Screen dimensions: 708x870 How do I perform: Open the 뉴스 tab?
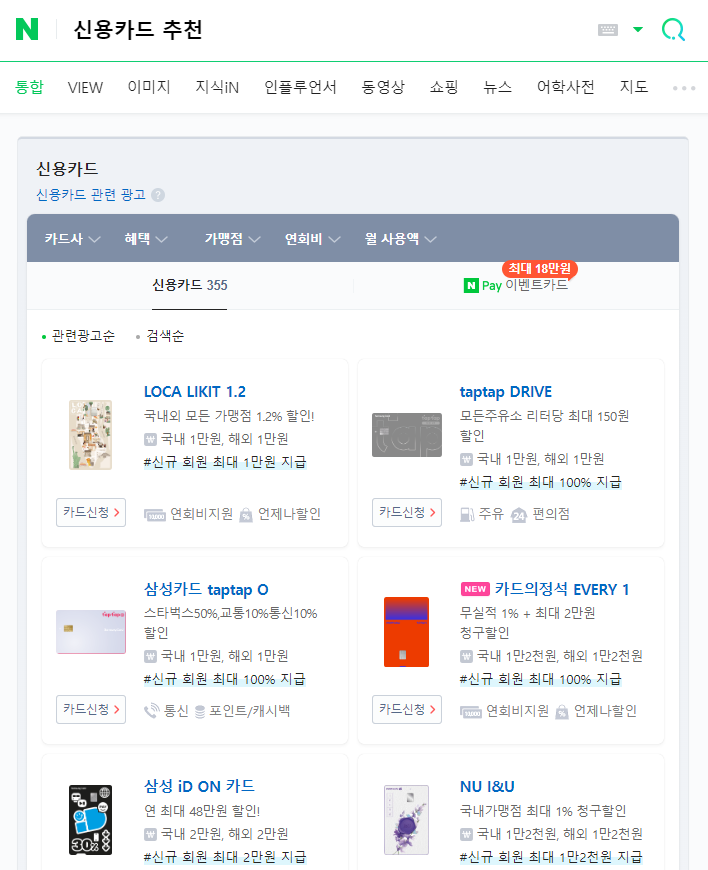click(x=497, y=87)
